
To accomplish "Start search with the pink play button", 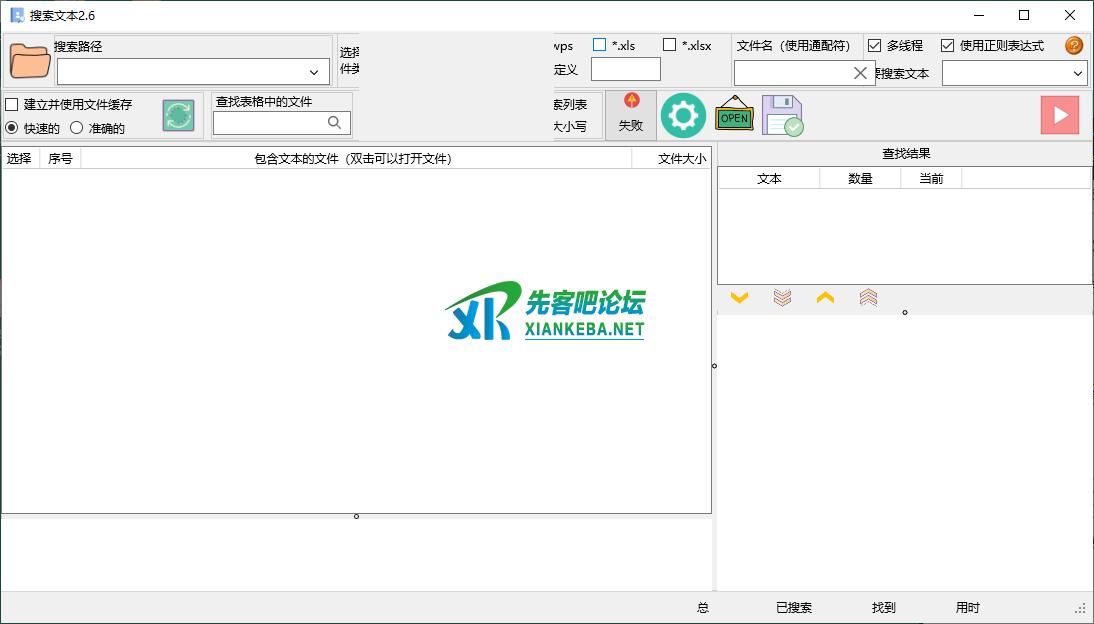I will pos(1059,115).
